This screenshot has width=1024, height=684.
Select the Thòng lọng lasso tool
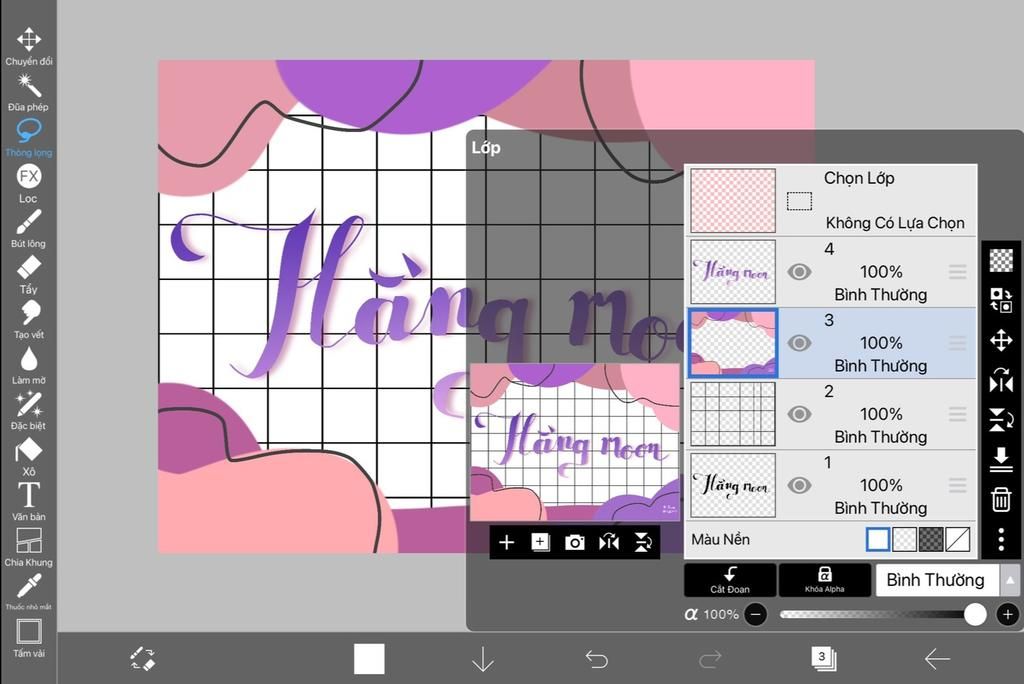click(29, 138)
